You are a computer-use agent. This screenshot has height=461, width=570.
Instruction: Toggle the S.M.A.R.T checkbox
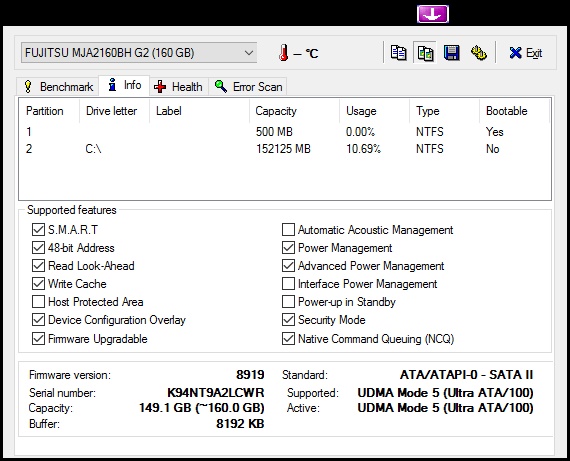pos(38,230)
